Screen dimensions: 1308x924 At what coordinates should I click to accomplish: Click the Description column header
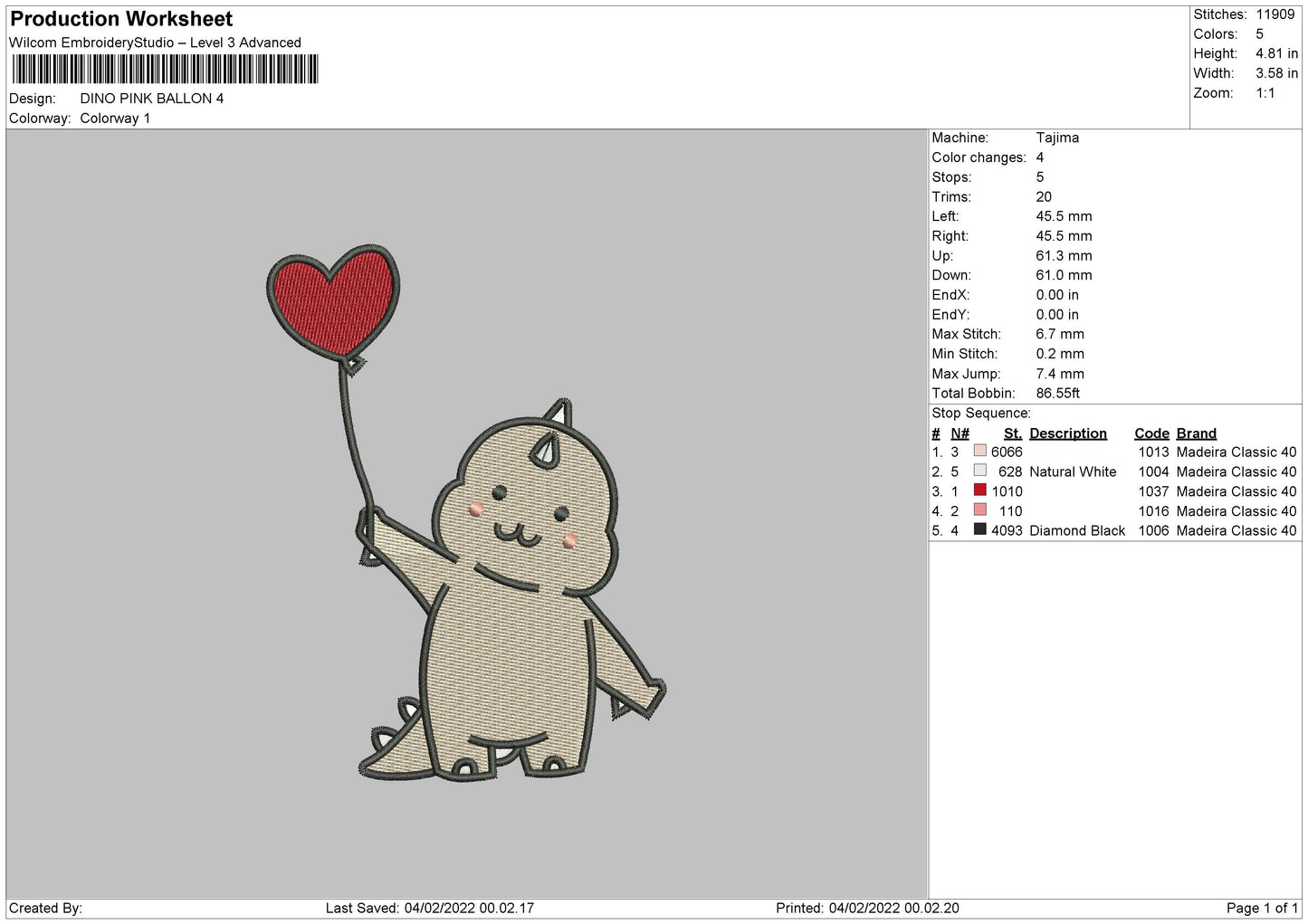pyautogui.click(x=1067, y=433)
